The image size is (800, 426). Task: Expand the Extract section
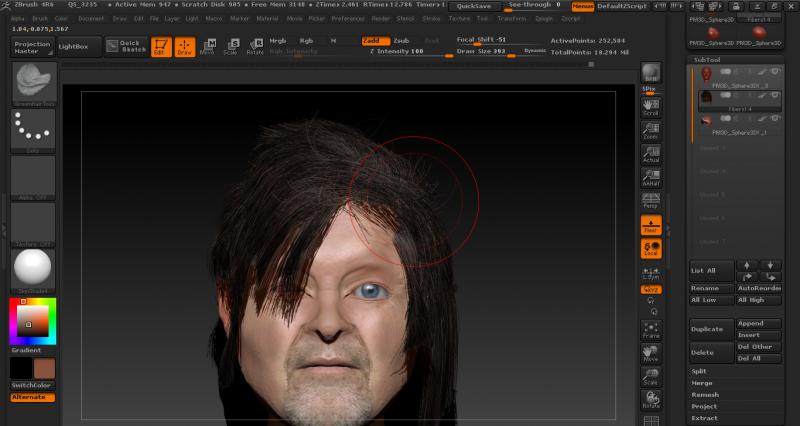[705, 417]
